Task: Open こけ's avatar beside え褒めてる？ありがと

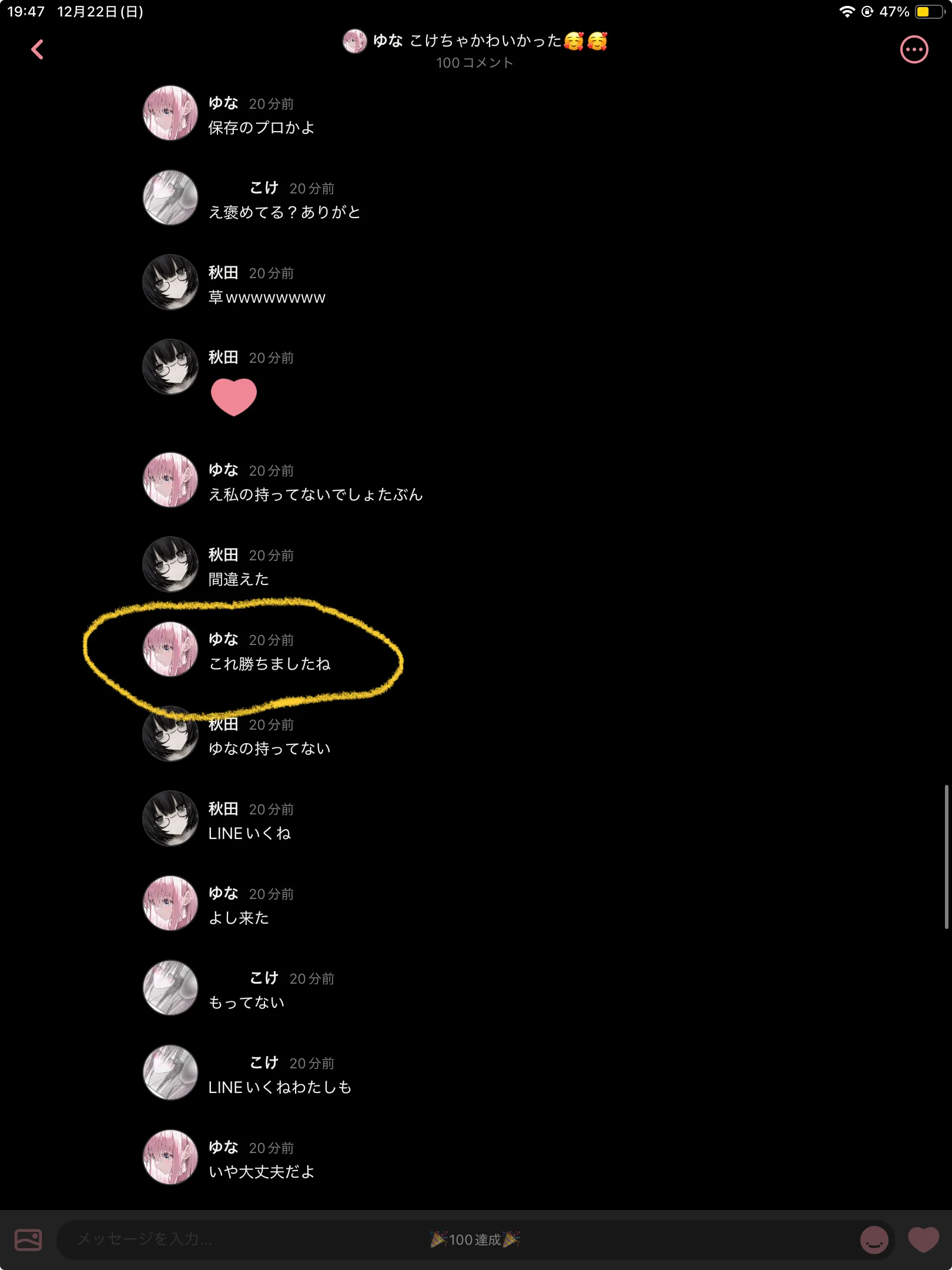Action: [x=170, y=198]
